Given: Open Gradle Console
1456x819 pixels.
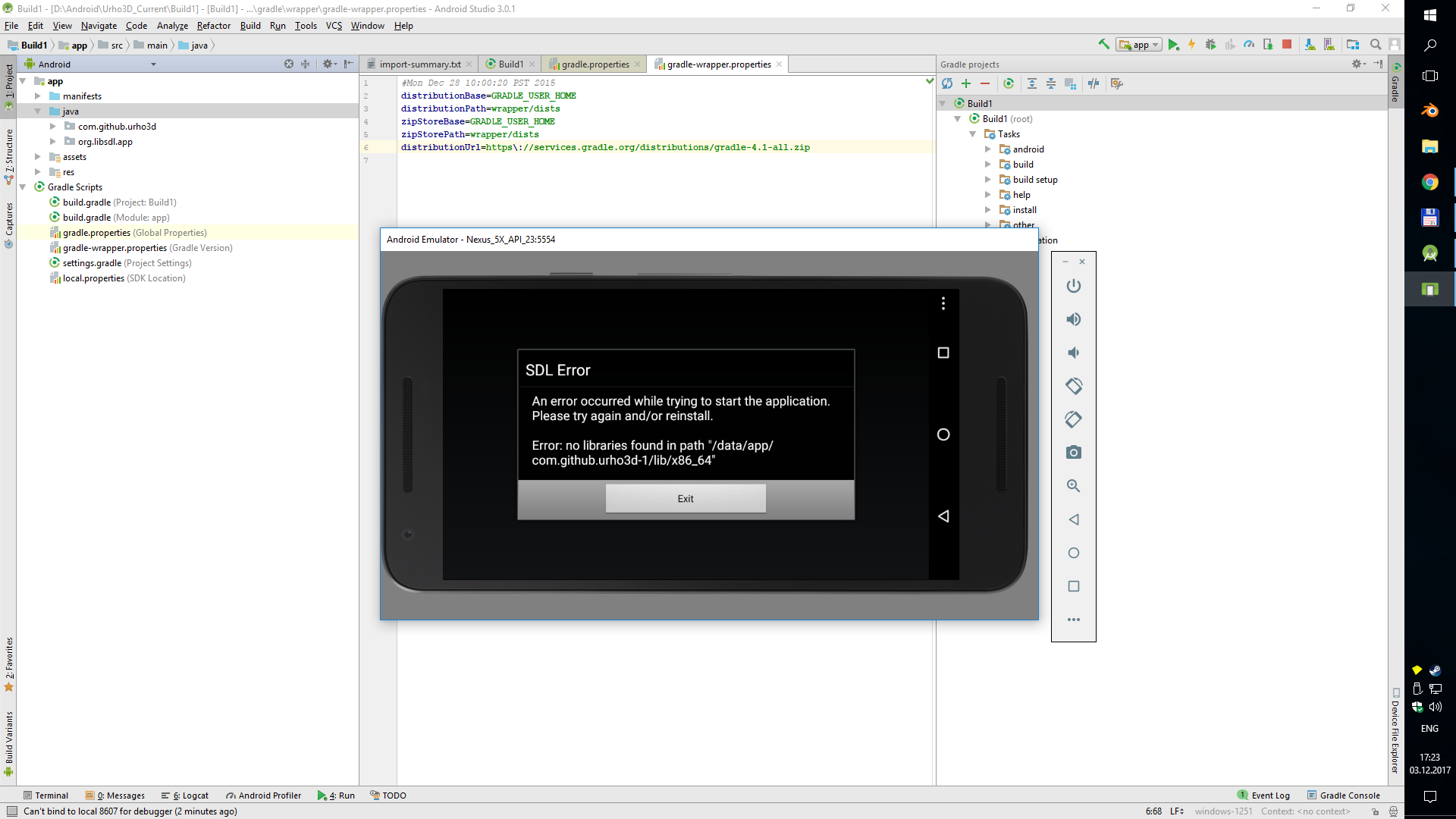Looking at the screenshot, I should [x=1343, y=795].
